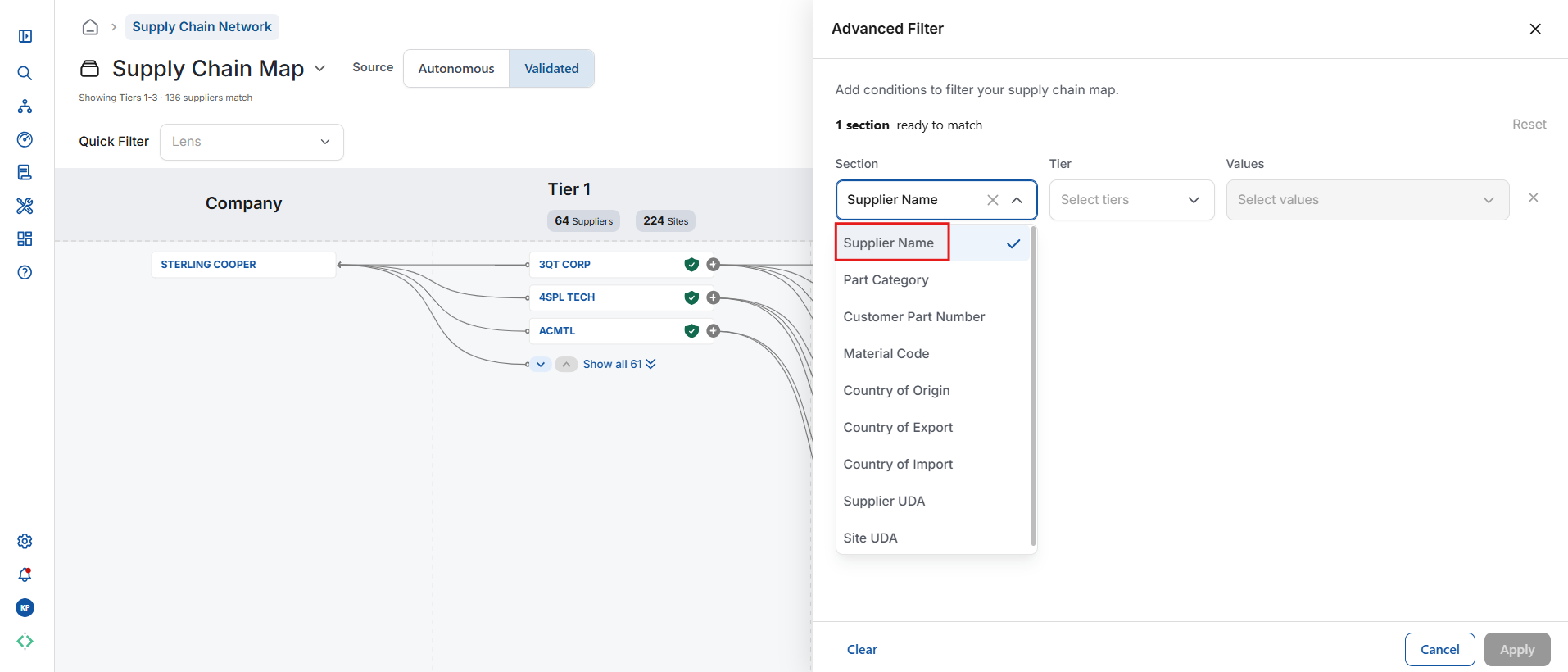Choose Customer Part Number option
The width and height of the screenshot is (1568, 672).
(x=932, y=316)
